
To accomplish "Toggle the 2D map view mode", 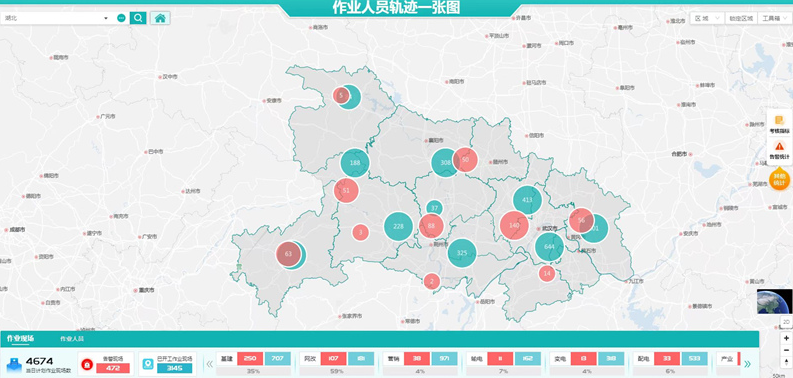I will (786, 321).
